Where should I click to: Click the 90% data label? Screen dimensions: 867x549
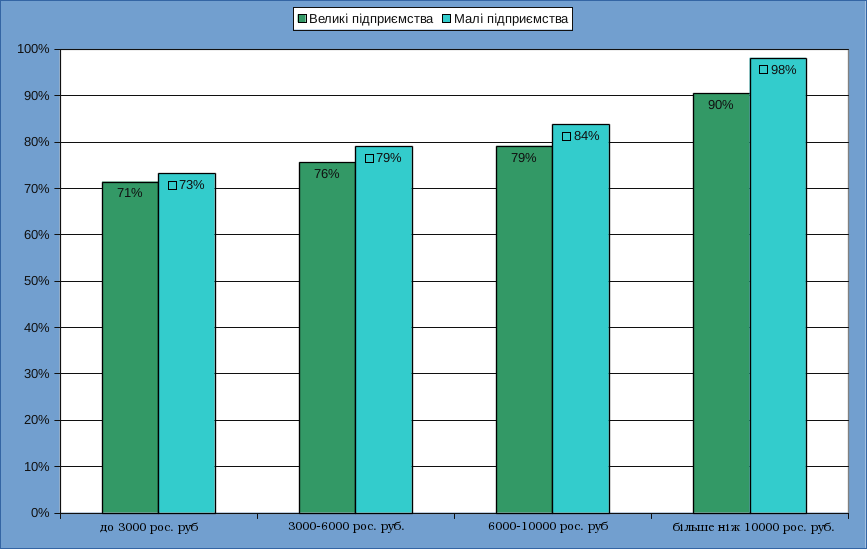click(721, 105)
